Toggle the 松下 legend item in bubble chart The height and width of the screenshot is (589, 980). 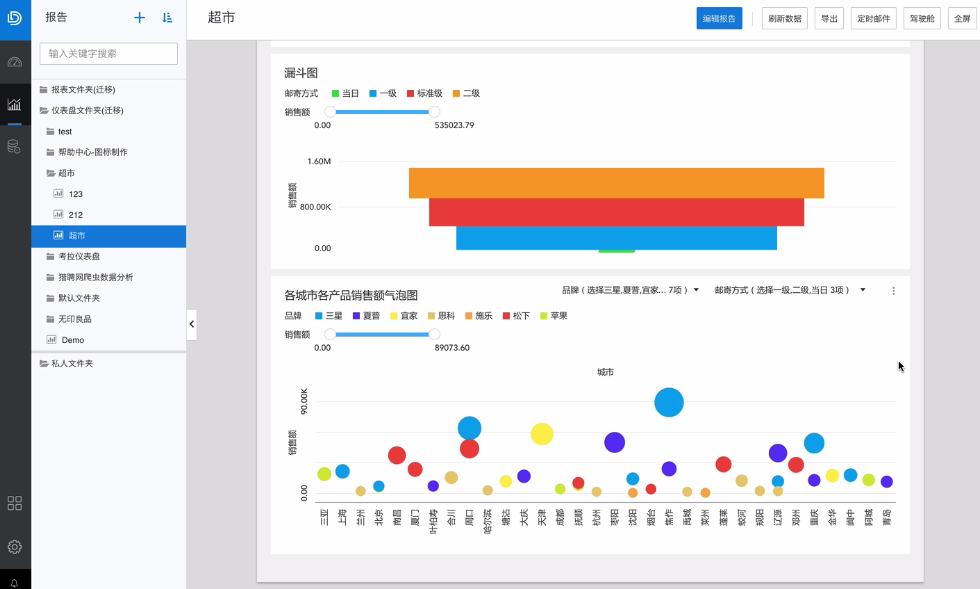tap(515, 315)
